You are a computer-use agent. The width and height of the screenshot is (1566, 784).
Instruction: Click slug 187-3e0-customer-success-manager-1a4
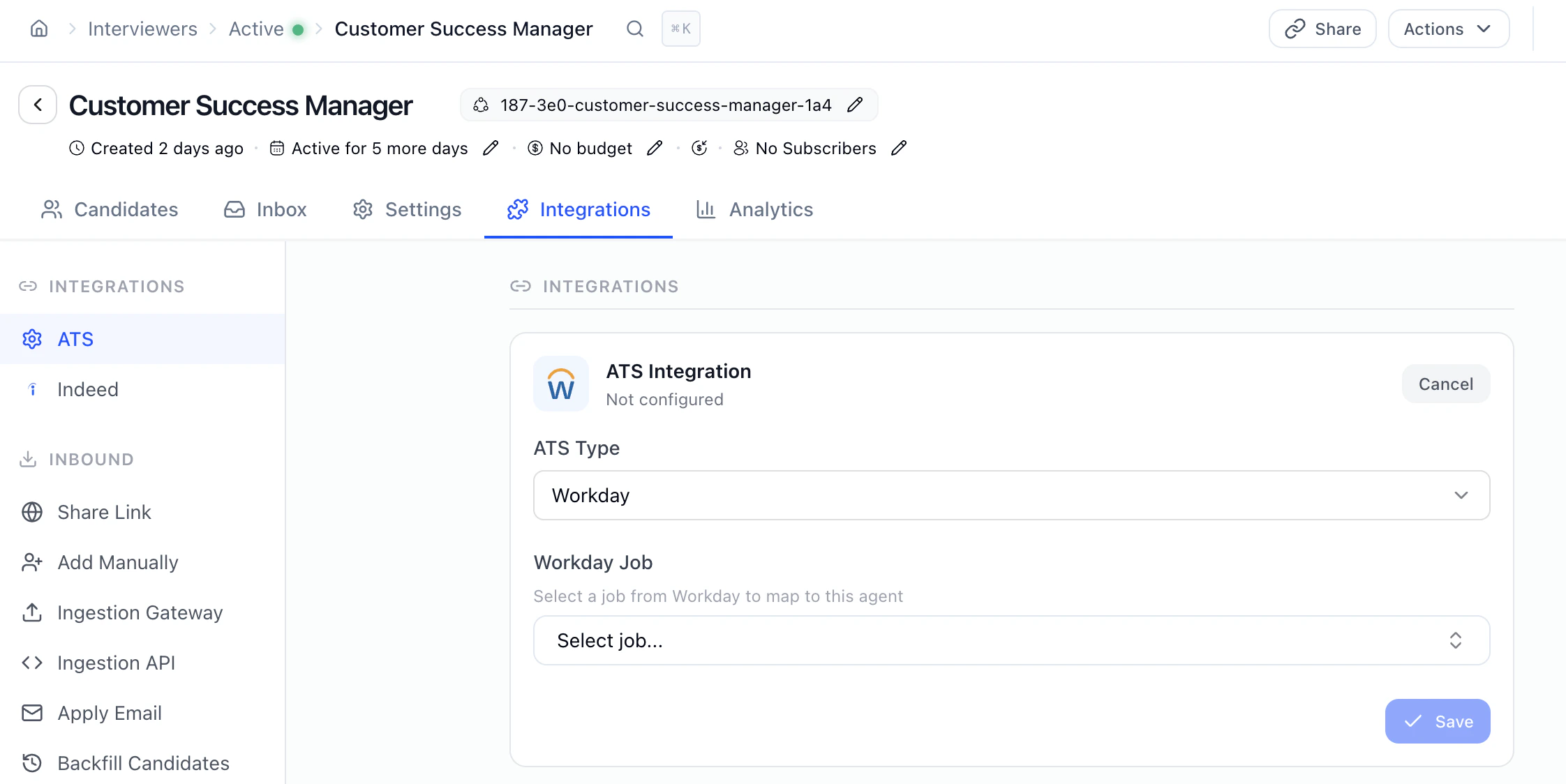(666, 105)
